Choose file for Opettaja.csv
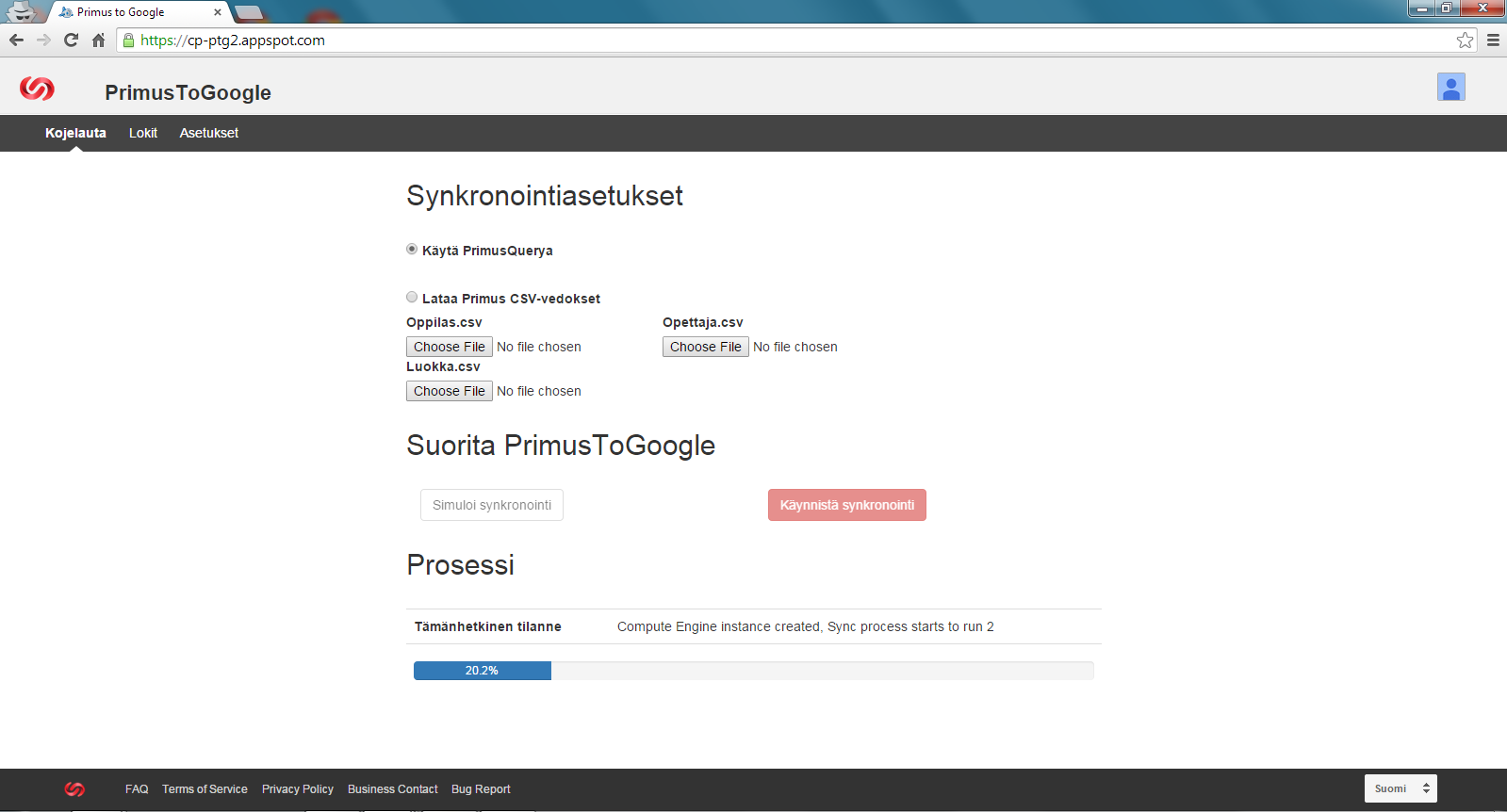The height and width of the screenshot is (812, 1507). pos(706,347)
